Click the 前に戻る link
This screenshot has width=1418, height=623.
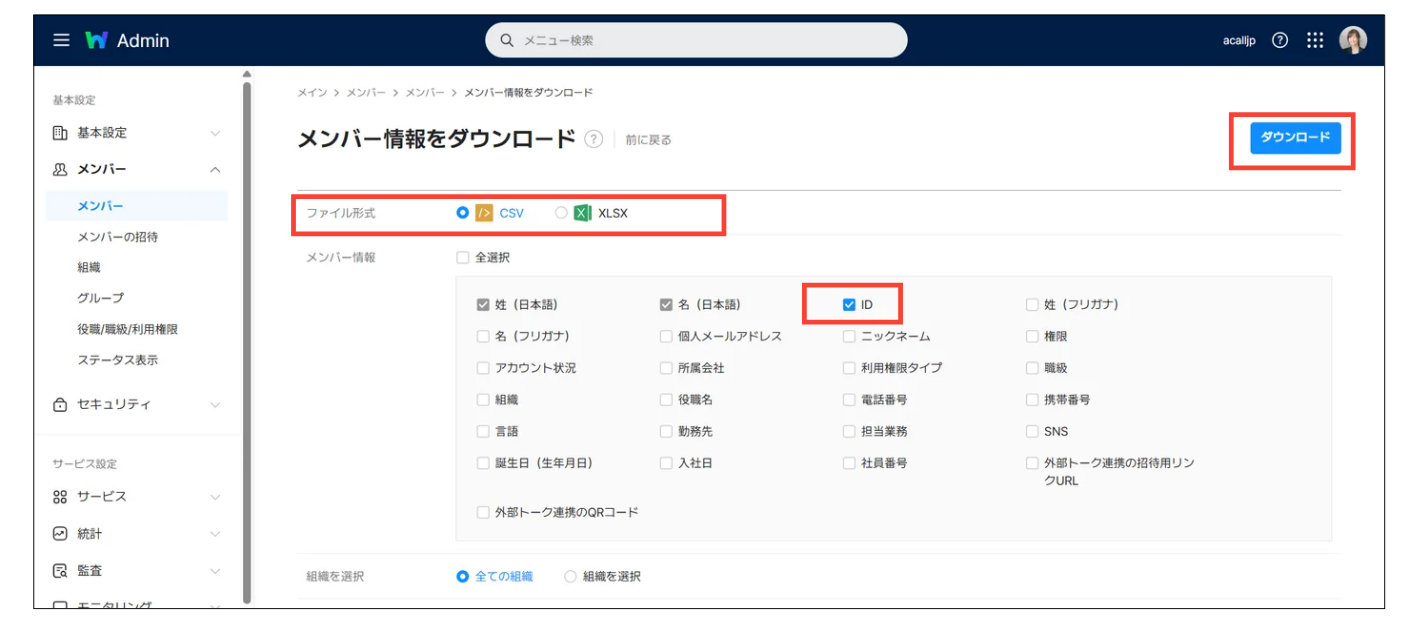tap(648, 140)
